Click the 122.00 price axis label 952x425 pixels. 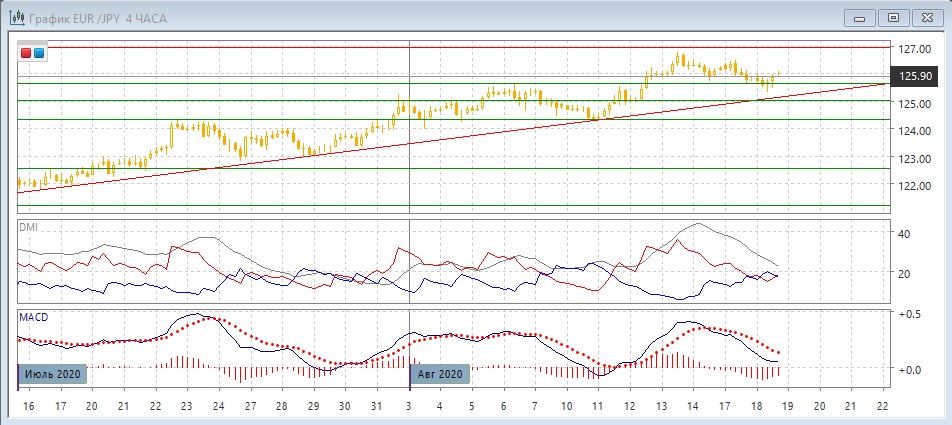tap(915, 186)
